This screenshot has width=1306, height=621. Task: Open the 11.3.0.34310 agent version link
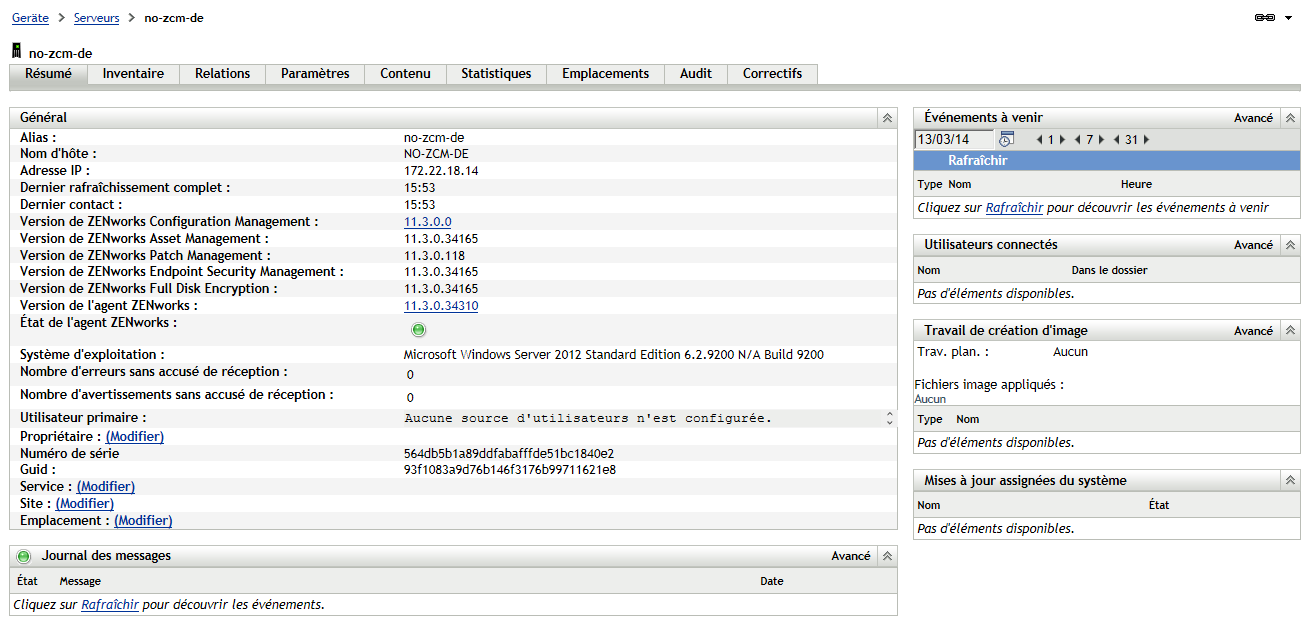point(441,306)
